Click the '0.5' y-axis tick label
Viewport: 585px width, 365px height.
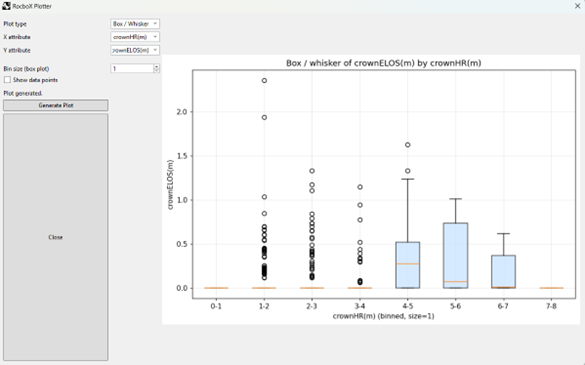pyautogui.click(x=182, y=244)
